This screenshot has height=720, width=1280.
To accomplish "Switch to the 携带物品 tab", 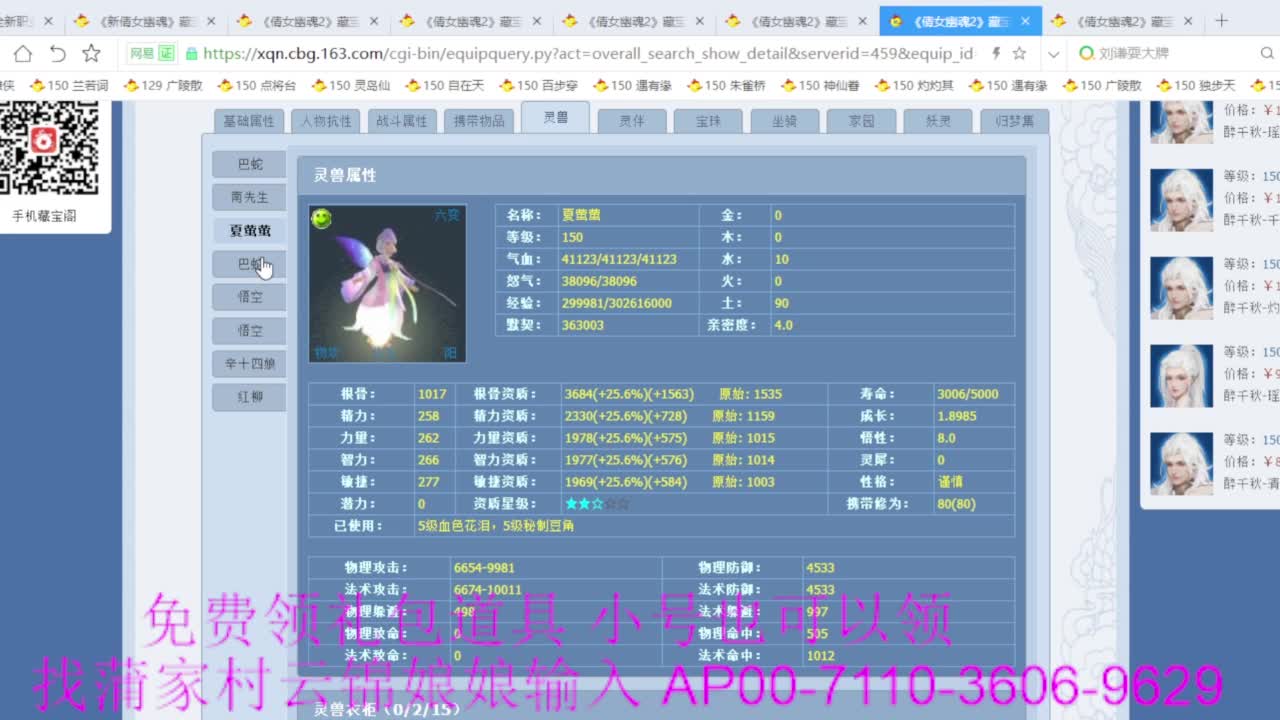I will coord(477,118).
